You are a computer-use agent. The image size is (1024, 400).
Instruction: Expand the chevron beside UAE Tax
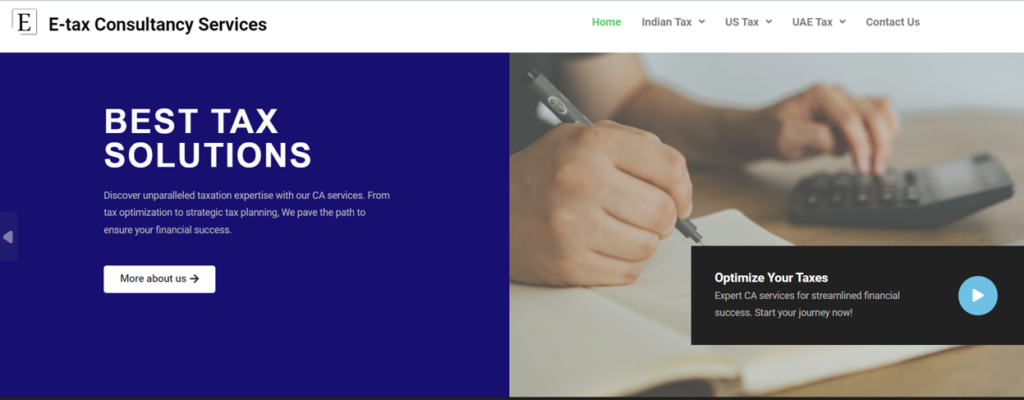pyautogui.click(x=842, y=22)
